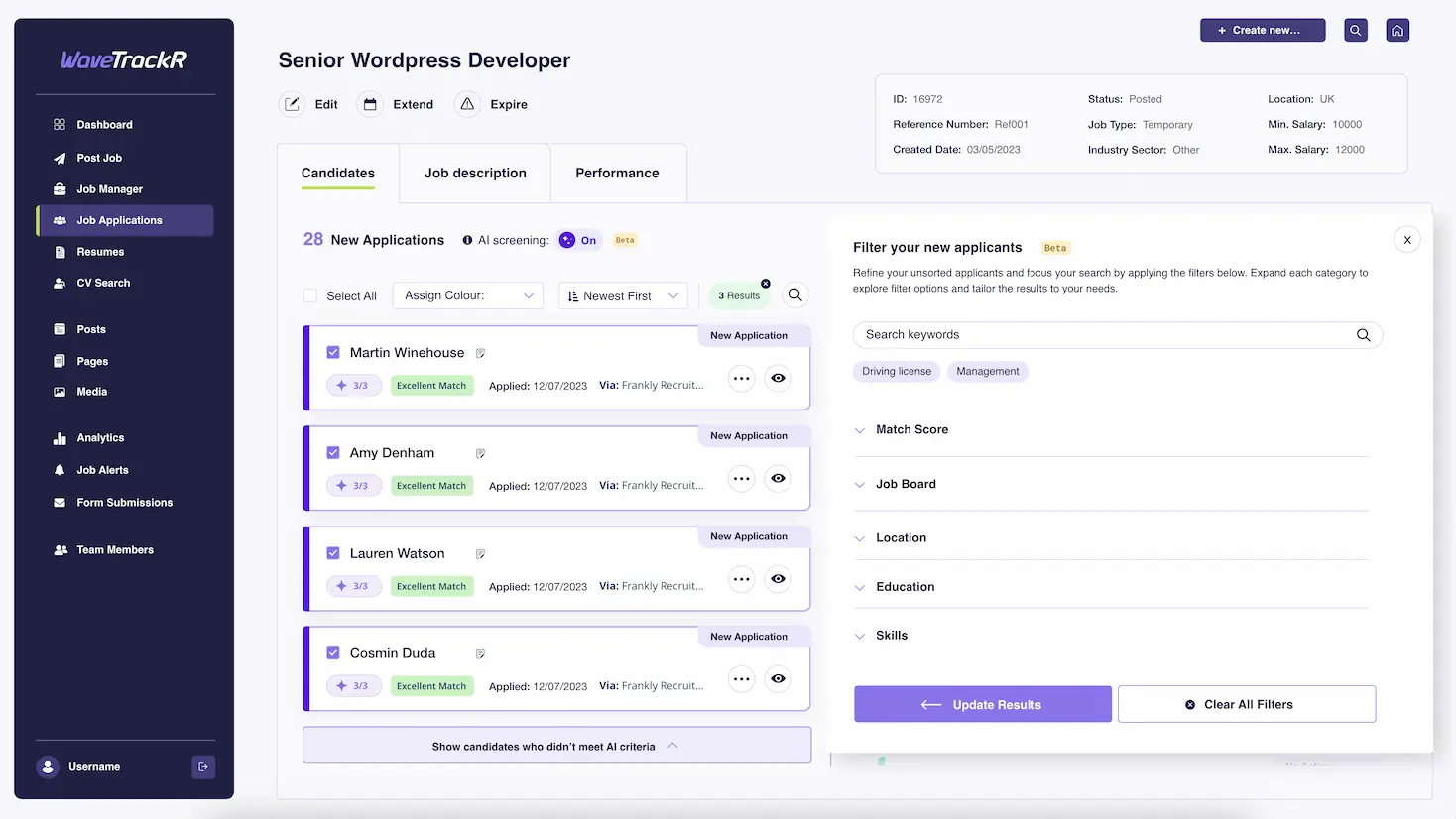
Task: Switch to the Performance tab
Action: coord(617,173)
